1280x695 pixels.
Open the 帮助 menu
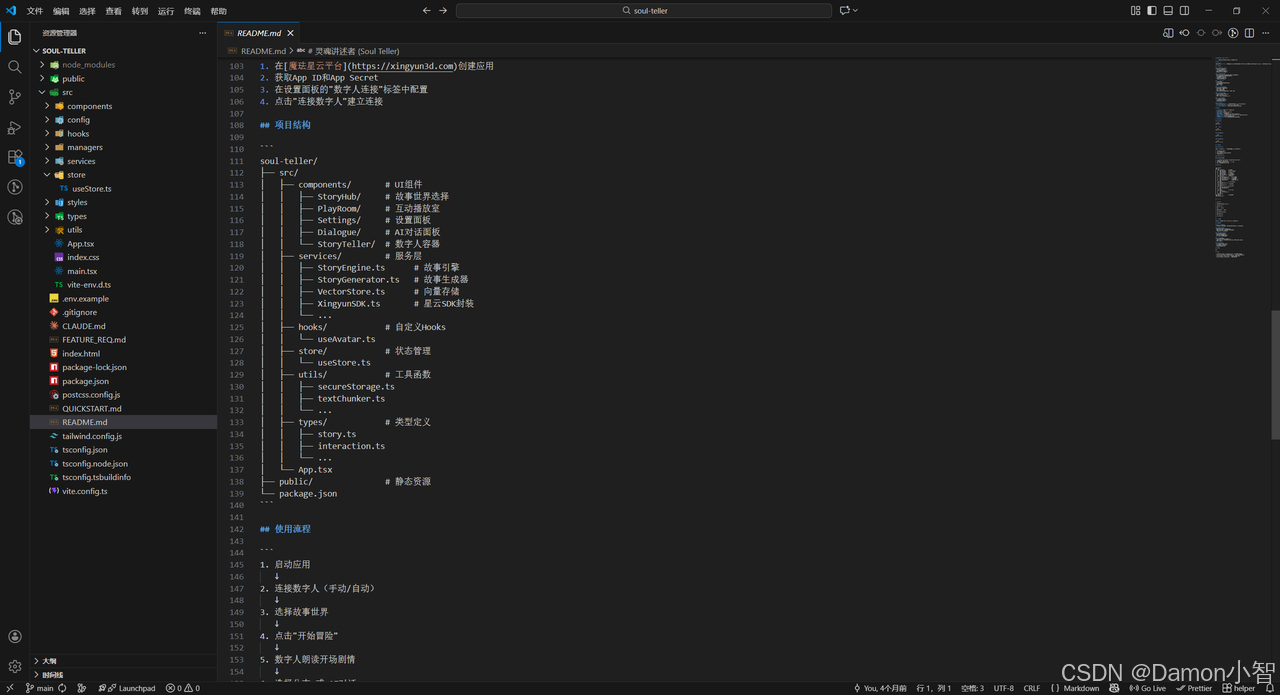coord(218,11)
